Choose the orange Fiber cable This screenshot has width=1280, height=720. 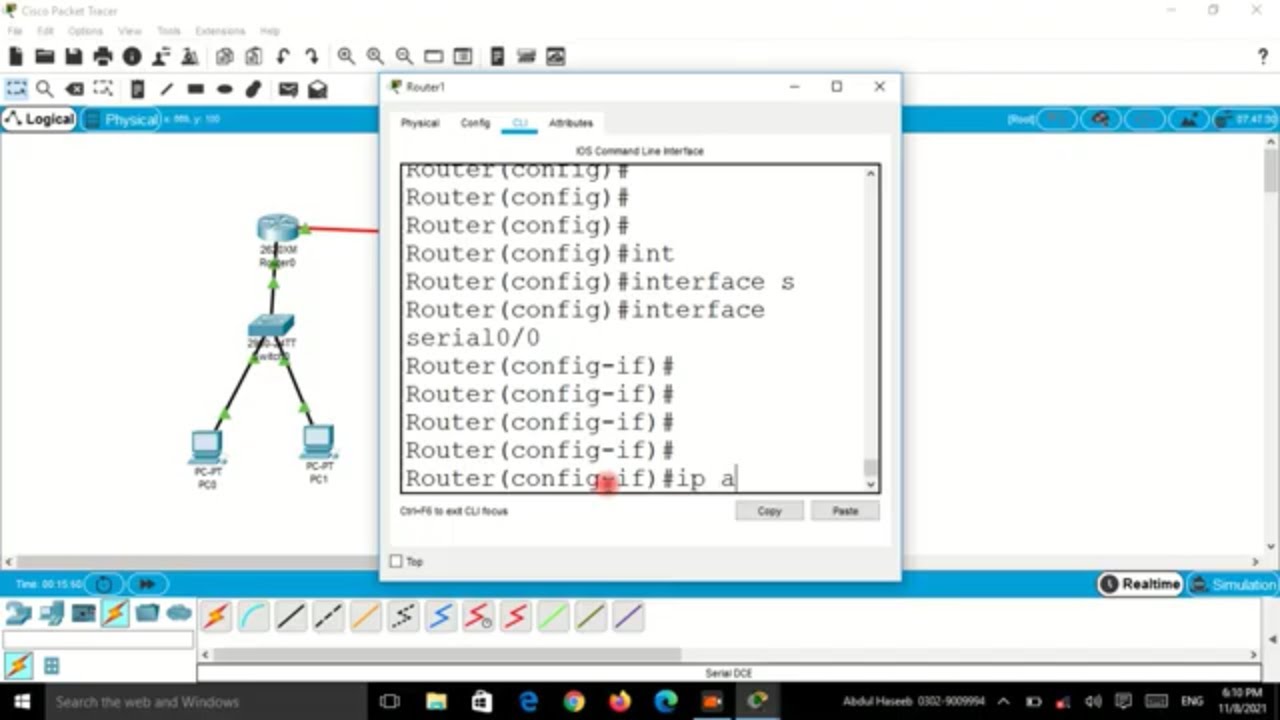[x=366, y=617]
